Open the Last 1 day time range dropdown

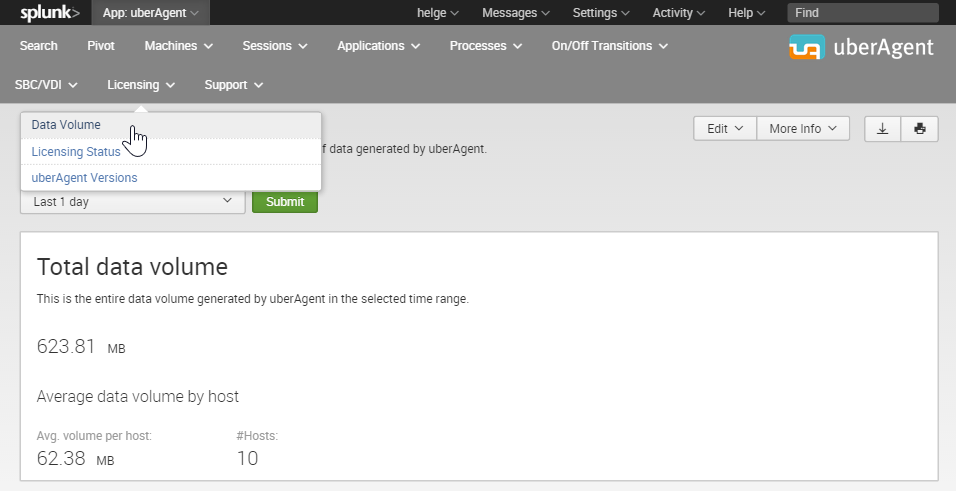(x=132, y=201)
